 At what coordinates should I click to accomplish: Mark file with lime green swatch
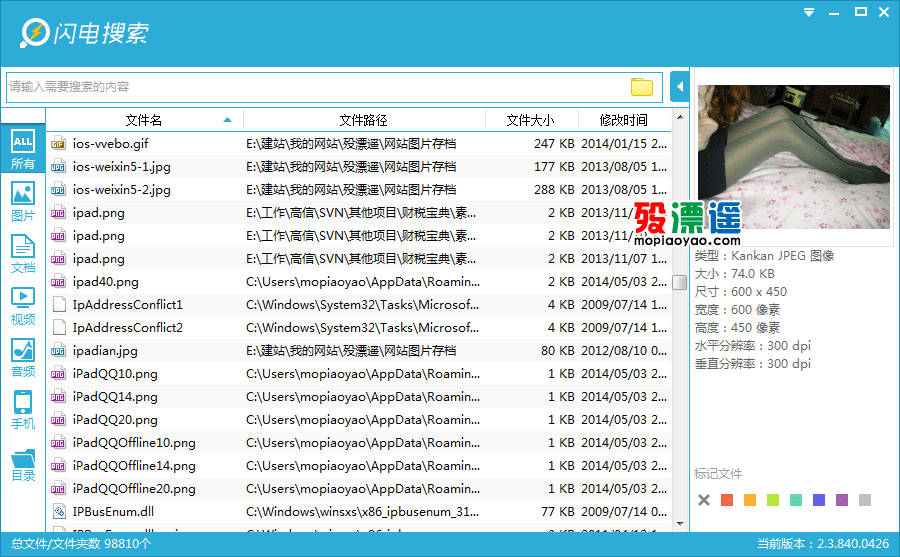coord(773,500)
